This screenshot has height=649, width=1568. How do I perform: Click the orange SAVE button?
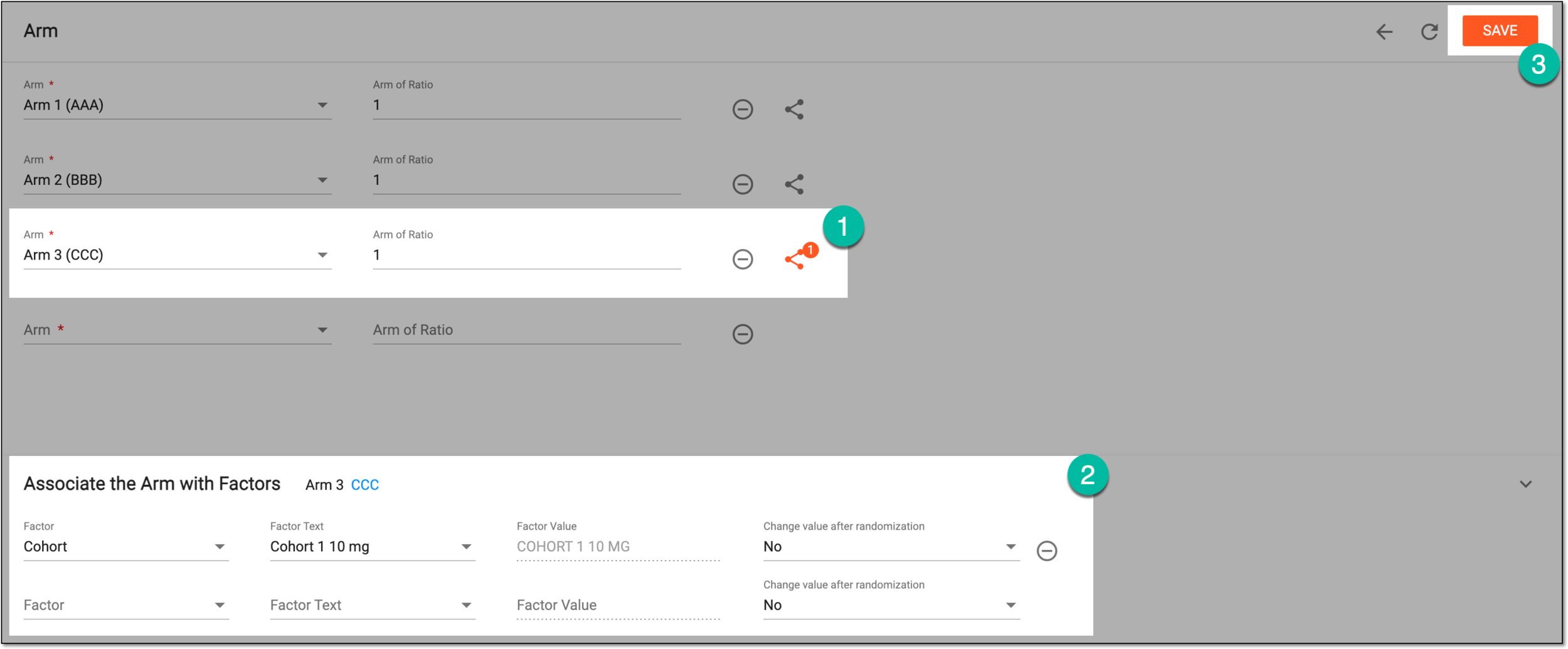1499,31
